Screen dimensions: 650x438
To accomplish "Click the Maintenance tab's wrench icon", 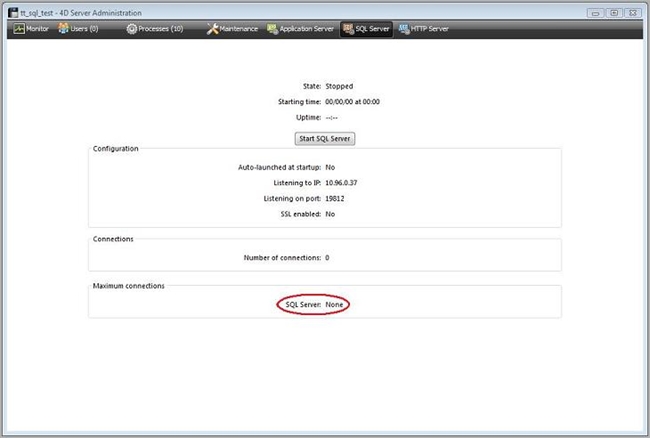I will pyautogui.click(x=212, y=29).
